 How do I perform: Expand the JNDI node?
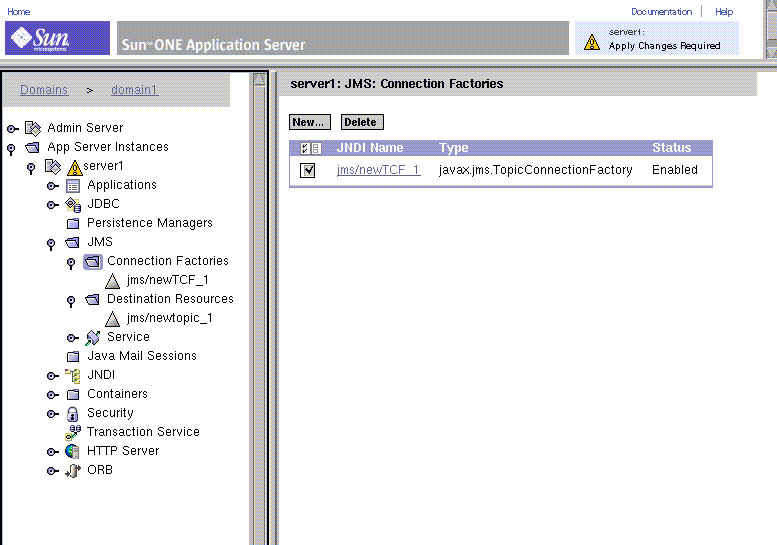(53, 376)
